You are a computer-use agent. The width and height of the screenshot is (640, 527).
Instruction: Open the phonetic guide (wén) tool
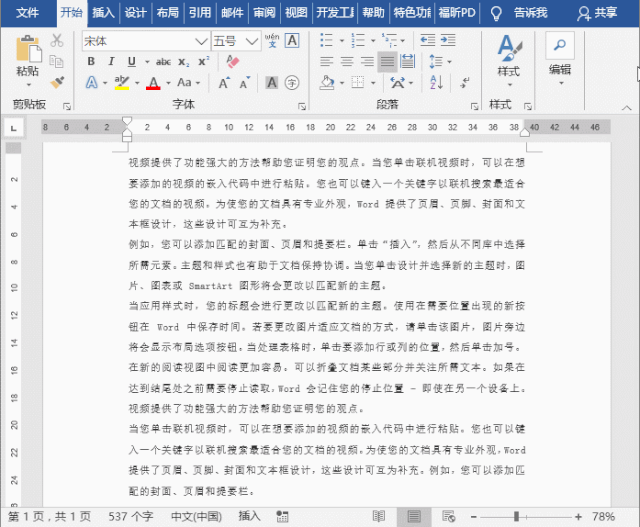point(272,40)
